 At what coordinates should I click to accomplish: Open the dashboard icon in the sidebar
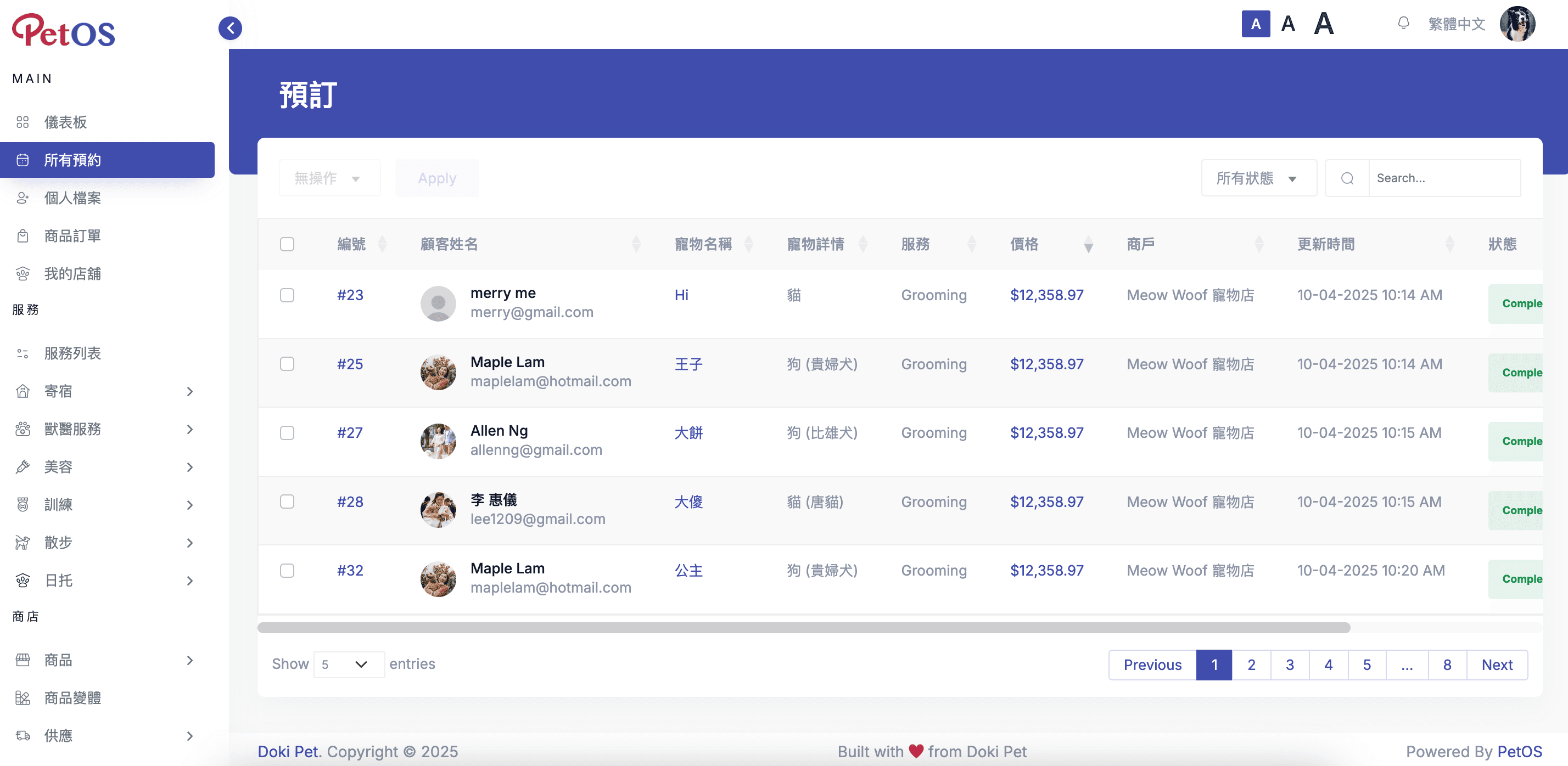23,122
